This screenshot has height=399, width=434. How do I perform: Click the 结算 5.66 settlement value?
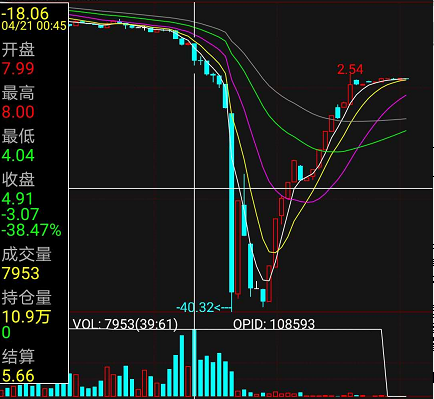click(18, 376)
